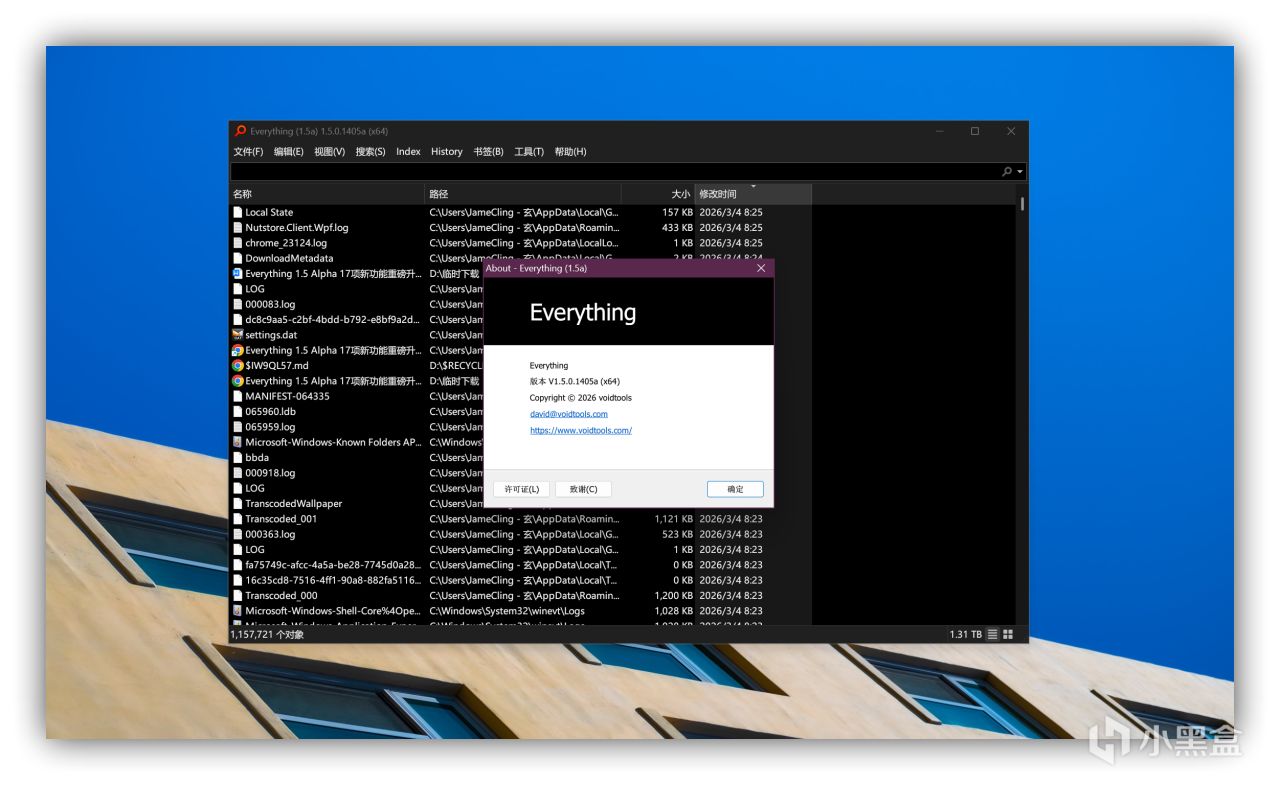Screen dimensions: 1280x785
Task: Open the david@voidtools.com email link
Action: [569, 414]
